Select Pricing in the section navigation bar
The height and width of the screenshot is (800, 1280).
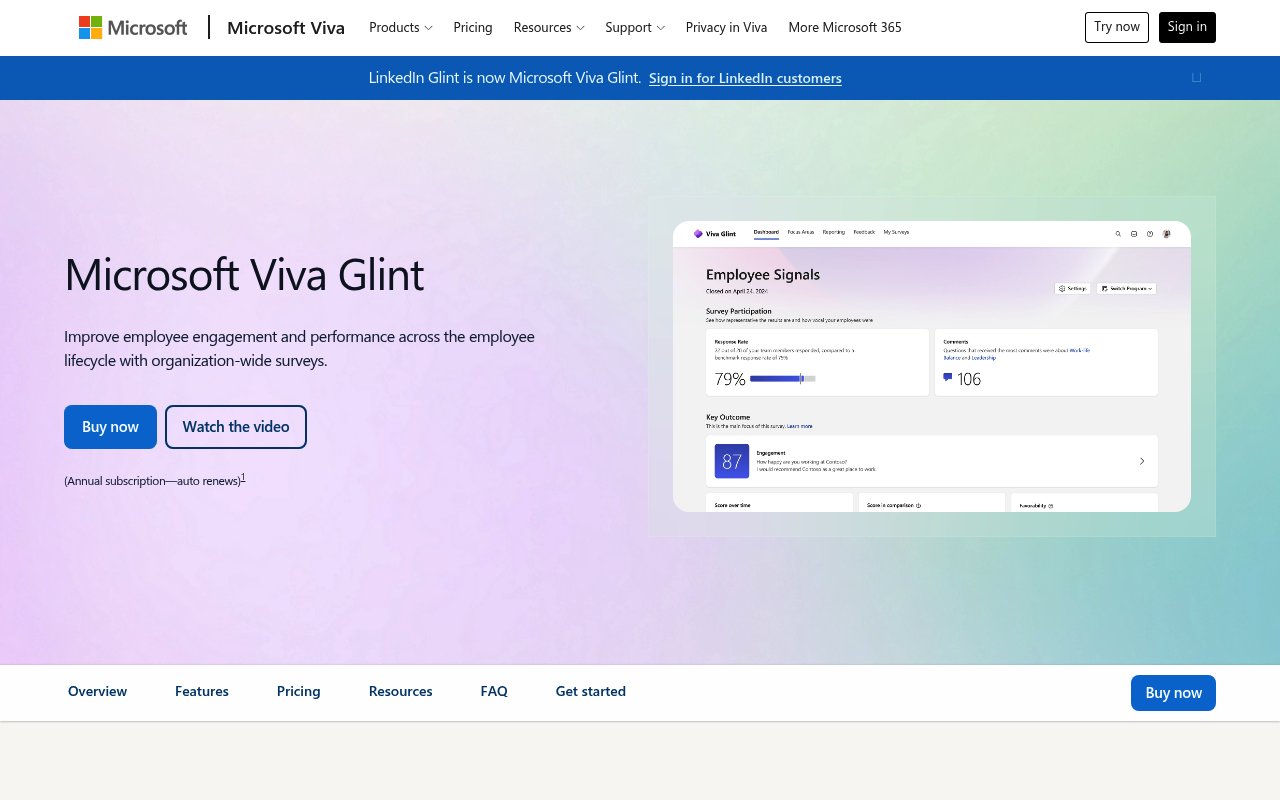299,691
